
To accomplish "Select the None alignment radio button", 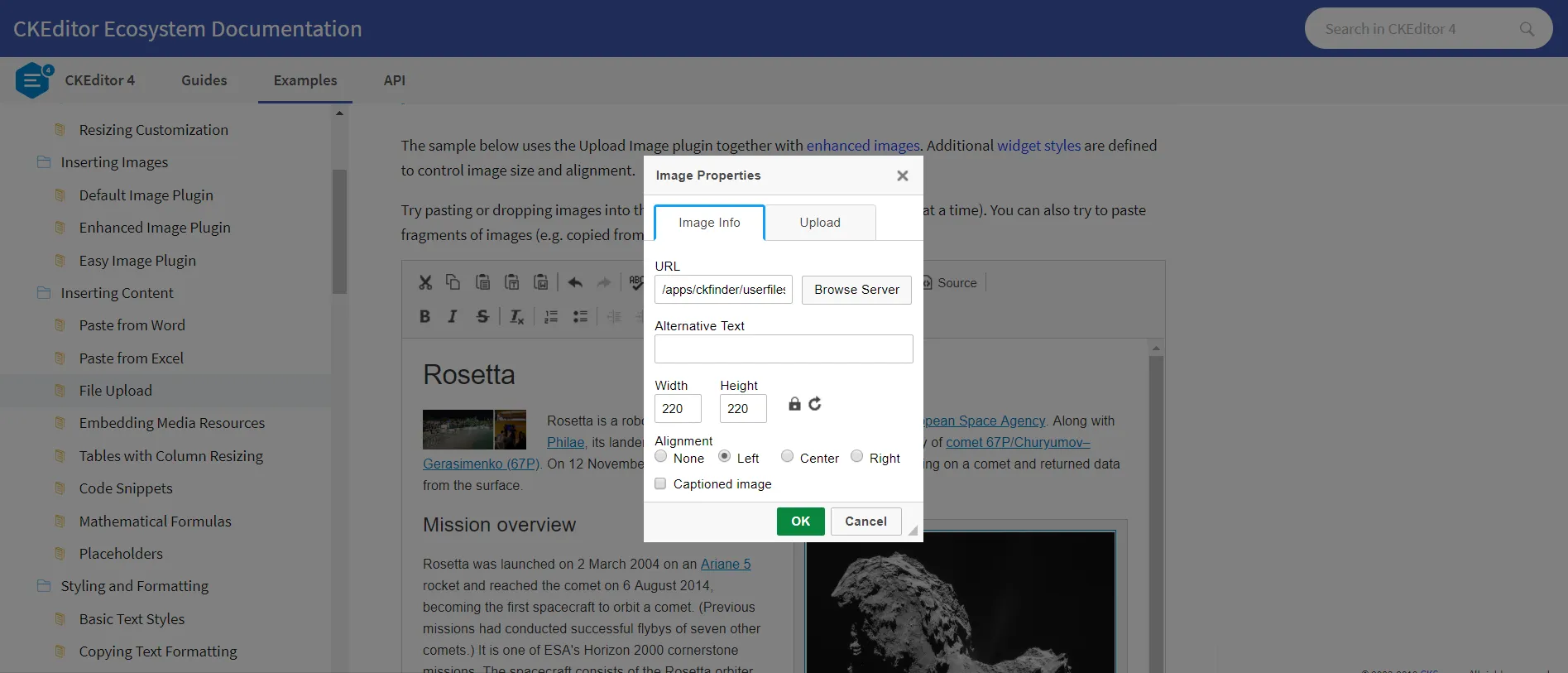I will coord(660,456).
